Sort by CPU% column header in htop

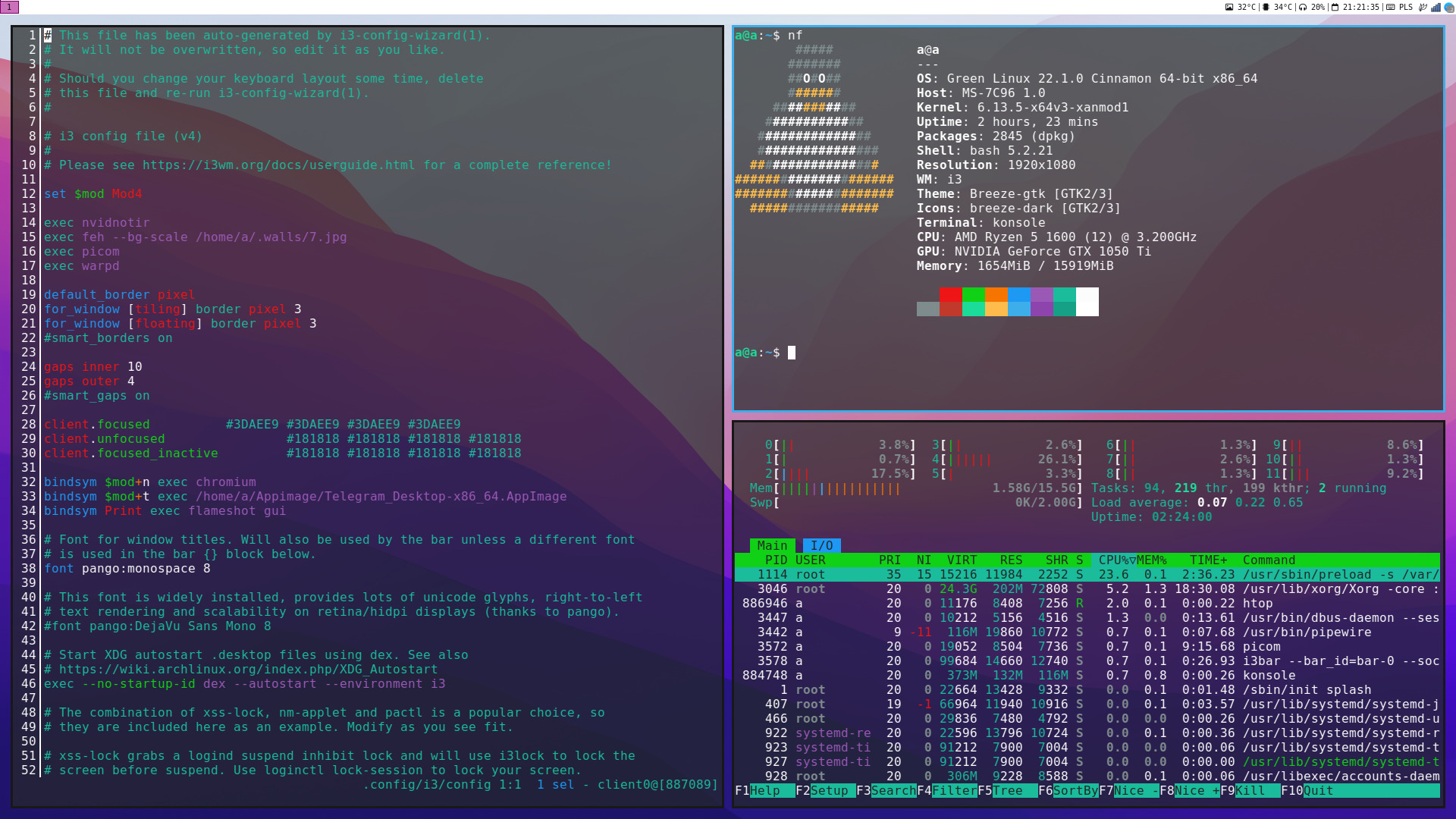(1113, 560)
